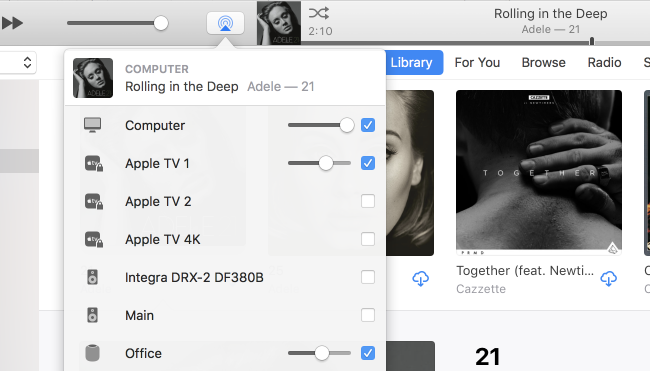Open the Browse tab
Image resolution: width=650 pixels, height=371 pixels.
coord(543,63)
